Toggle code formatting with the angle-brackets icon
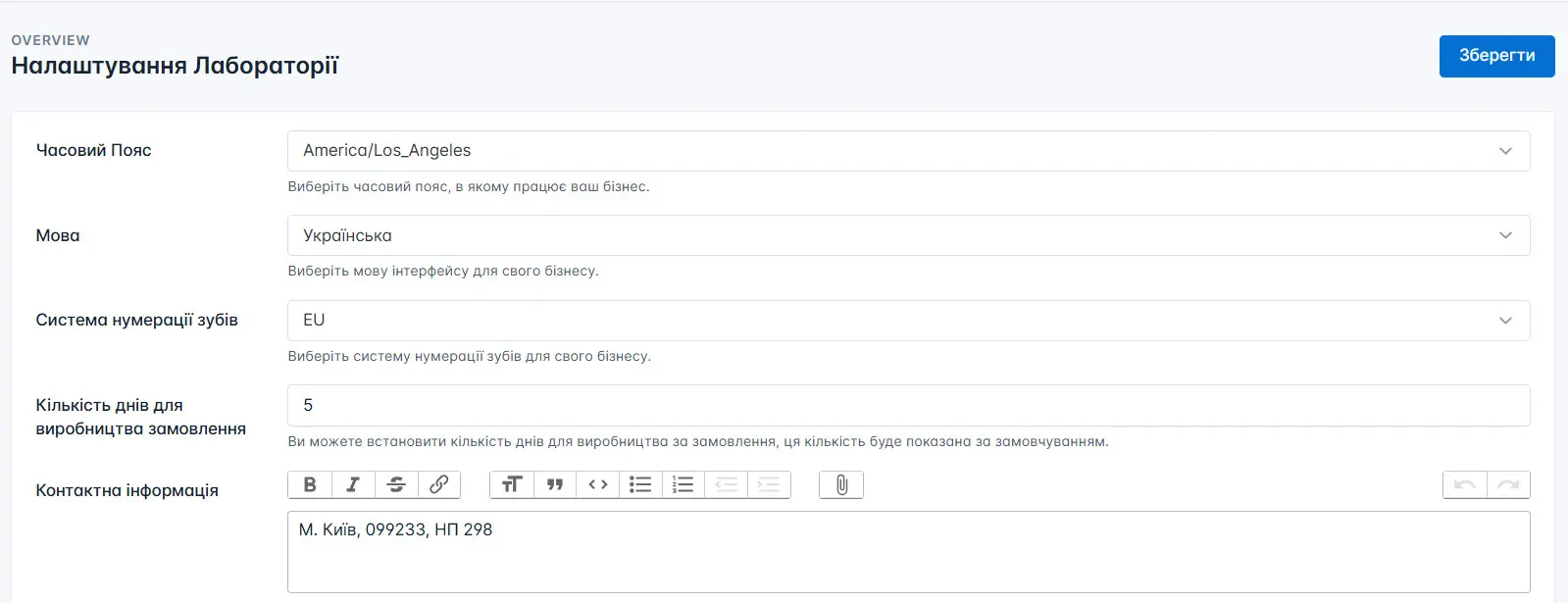 [x=598, y=484]
